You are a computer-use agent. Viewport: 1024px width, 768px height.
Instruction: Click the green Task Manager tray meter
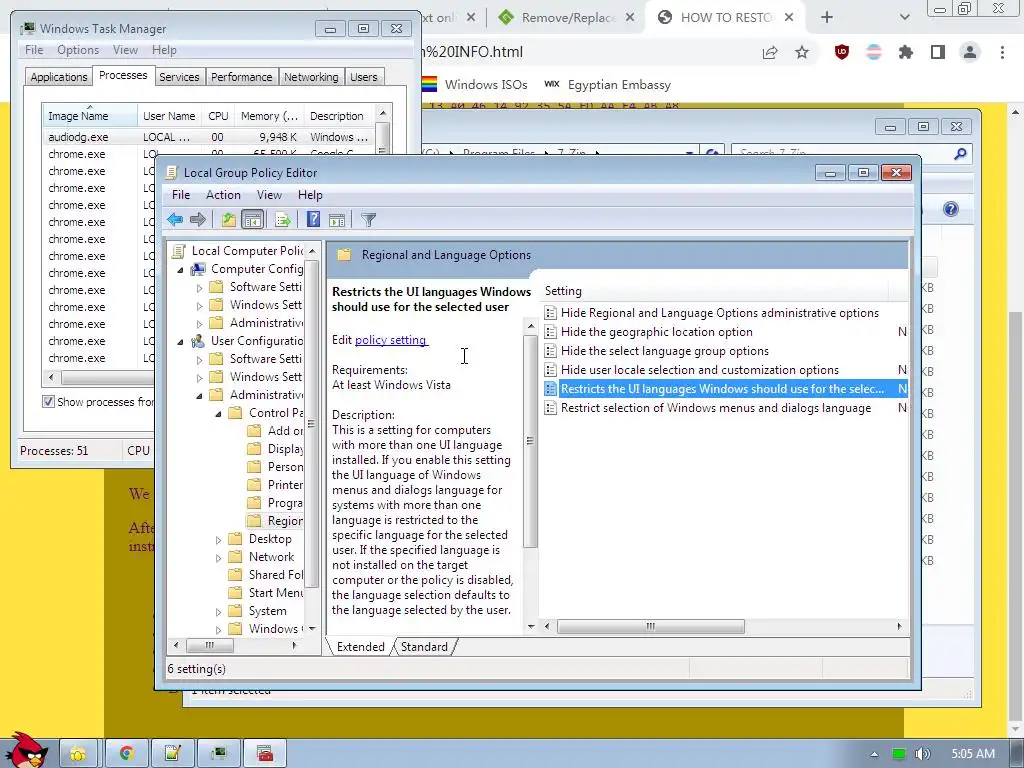click(899, 754)
